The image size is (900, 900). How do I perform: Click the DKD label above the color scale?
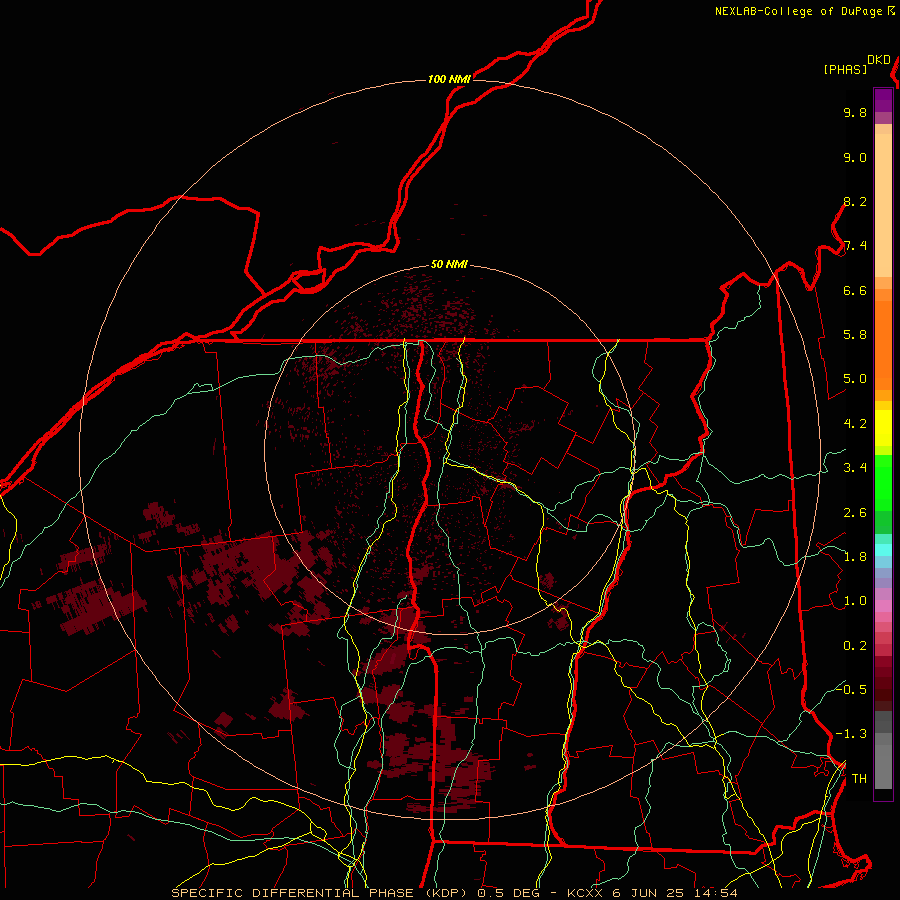(x=879, y=60)
